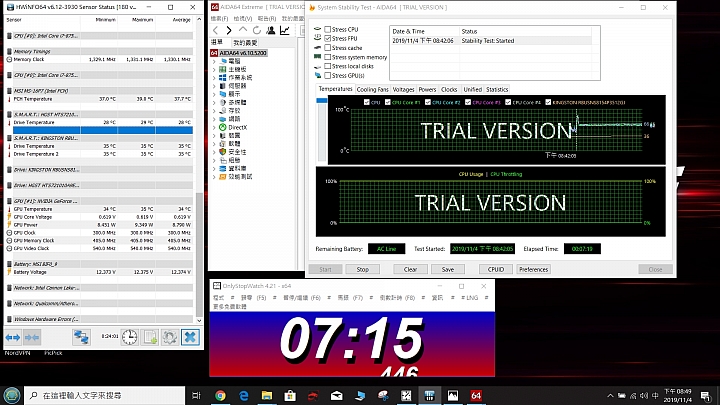Expand 顯示 node in AIDA64 tree
This screenshot has width=720, height=405.
point(214,94)
